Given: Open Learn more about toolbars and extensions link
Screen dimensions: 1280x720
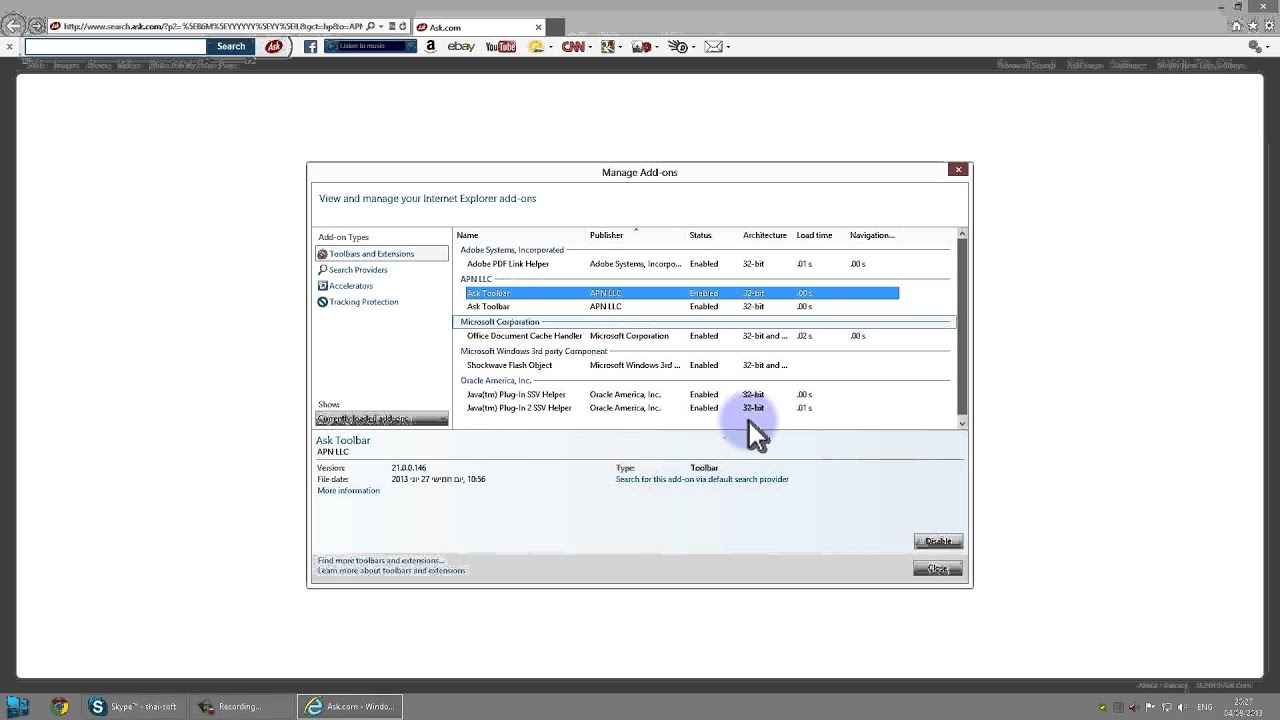Looking at the screenshot, I should 391,571.
